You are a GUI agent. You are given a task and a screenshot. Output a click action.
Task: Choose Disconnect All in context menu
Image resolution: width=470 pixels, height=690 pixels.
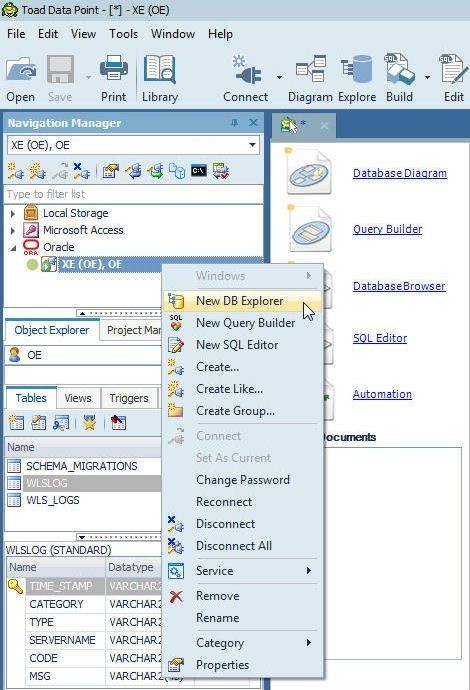242,546
